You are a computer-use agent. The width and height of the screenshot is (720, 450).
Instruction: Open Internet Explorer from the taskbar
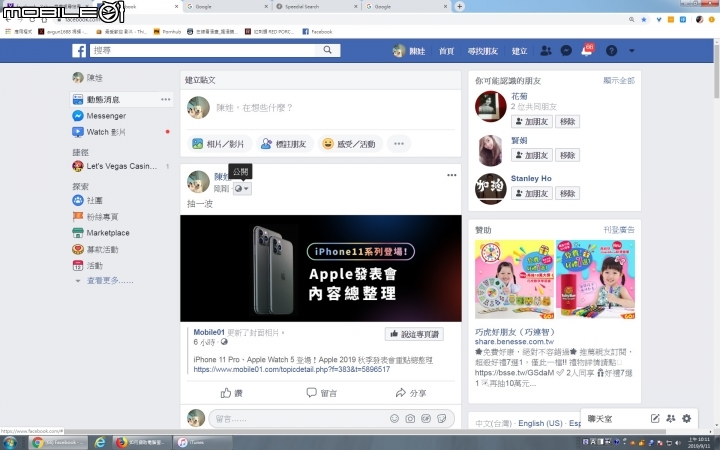pos(100,443)
